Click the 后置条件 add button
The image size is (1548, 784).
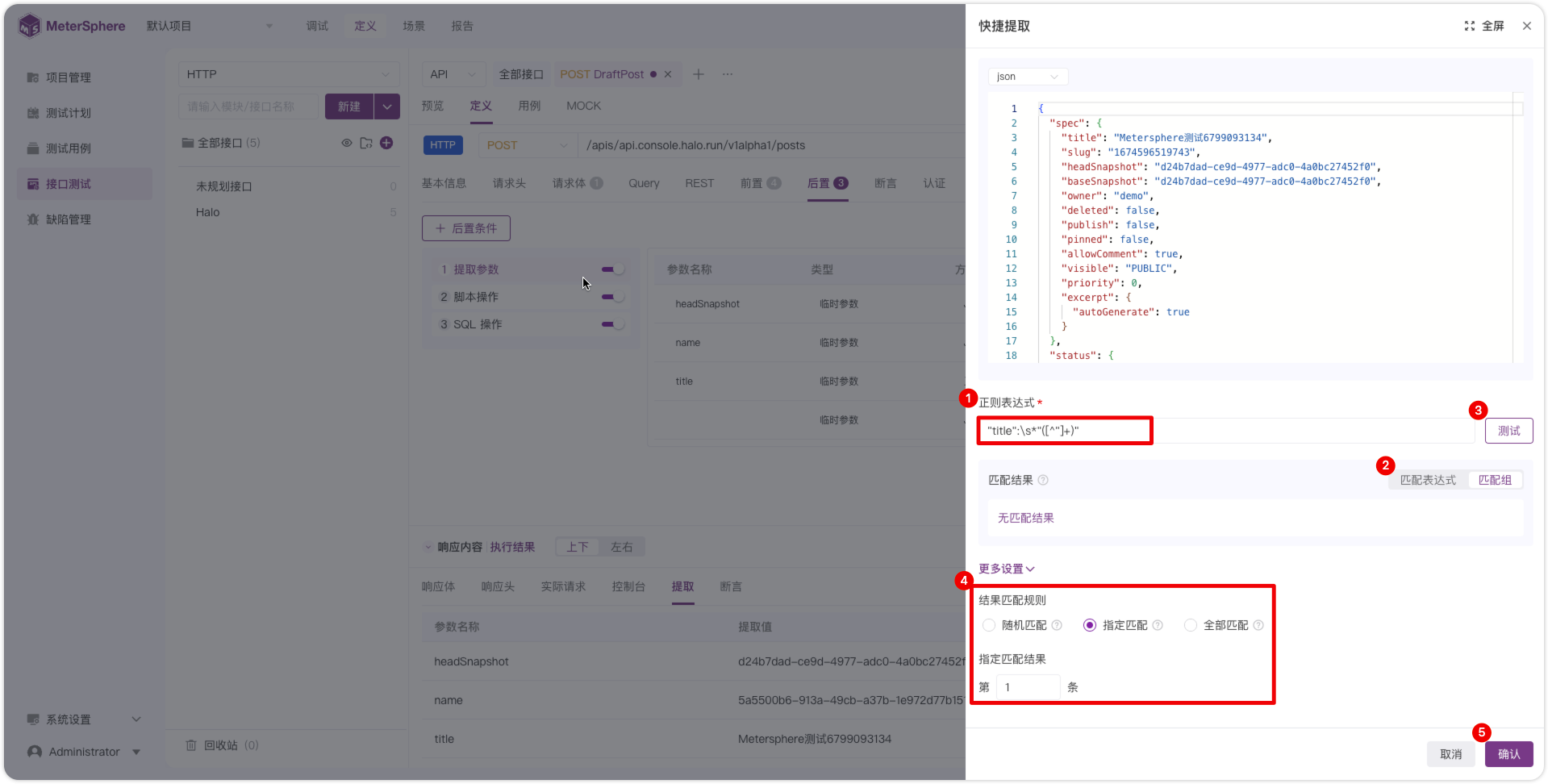pyautogui.click(x=466, y=228)
